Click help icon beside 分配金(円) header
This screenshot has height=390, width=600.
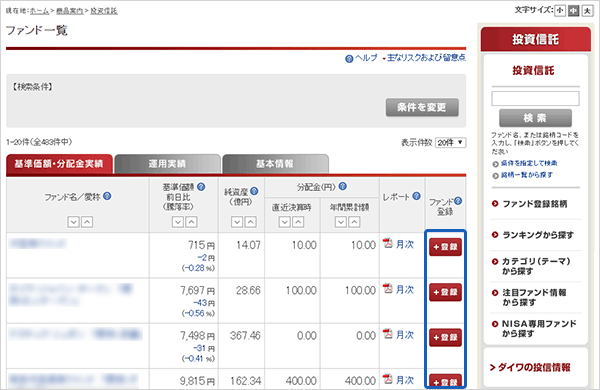pos(343,186)
